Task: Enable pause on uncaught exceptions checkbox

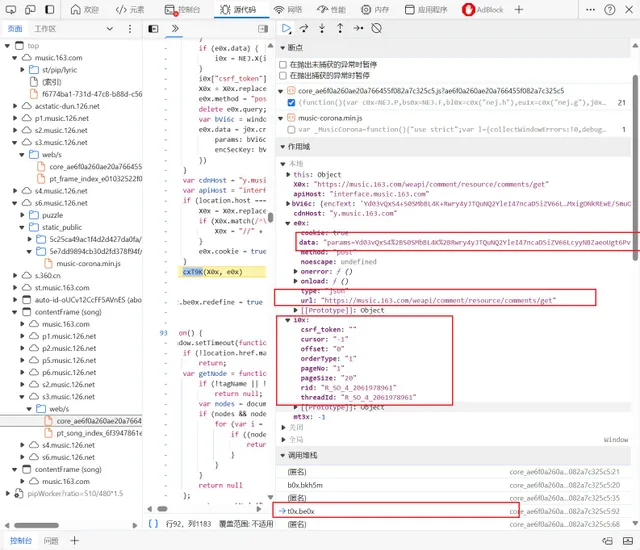Action: tap(283, 64)
